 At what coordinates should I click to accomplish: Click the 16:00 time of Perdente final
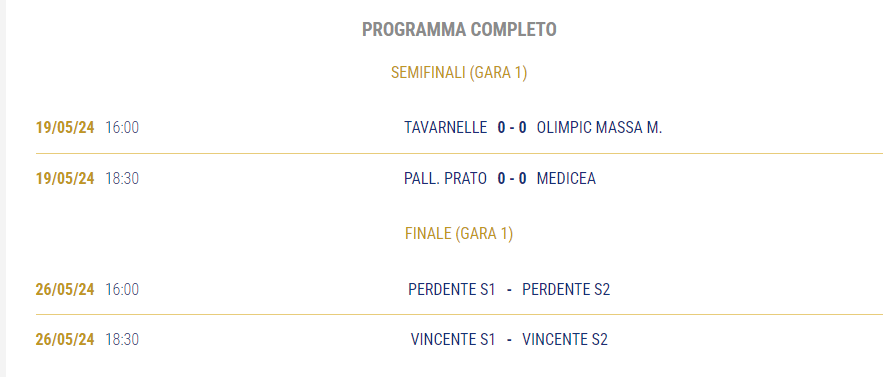coord(122,289)
